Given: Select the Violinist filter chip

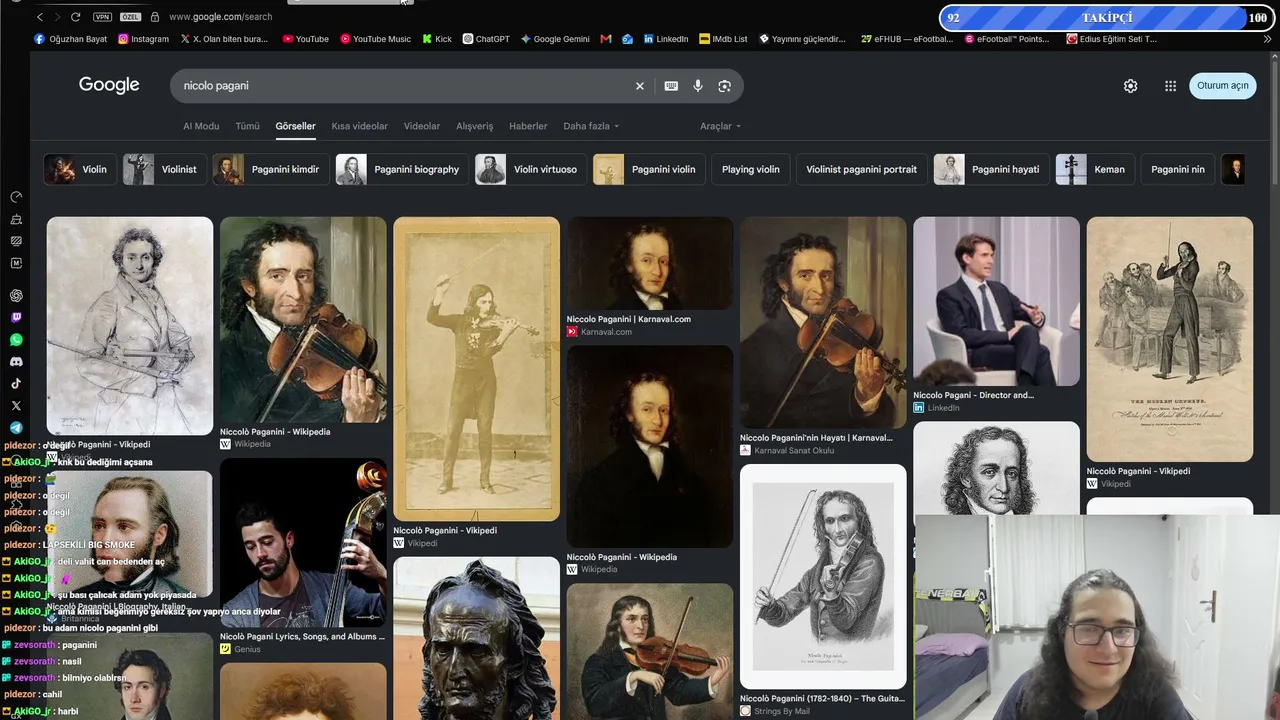Looking at the screenshot, I should [165, 169].
